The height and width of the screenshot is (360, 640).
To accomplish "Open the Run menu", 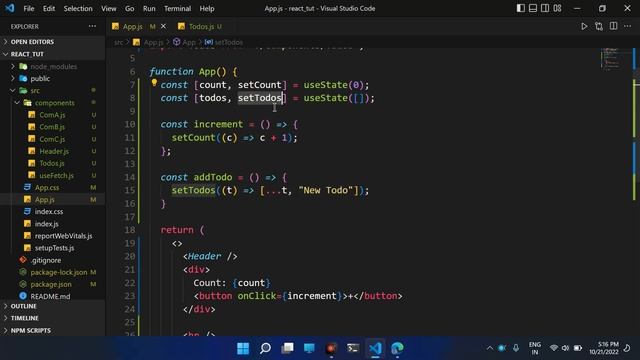I will (149, 8).
